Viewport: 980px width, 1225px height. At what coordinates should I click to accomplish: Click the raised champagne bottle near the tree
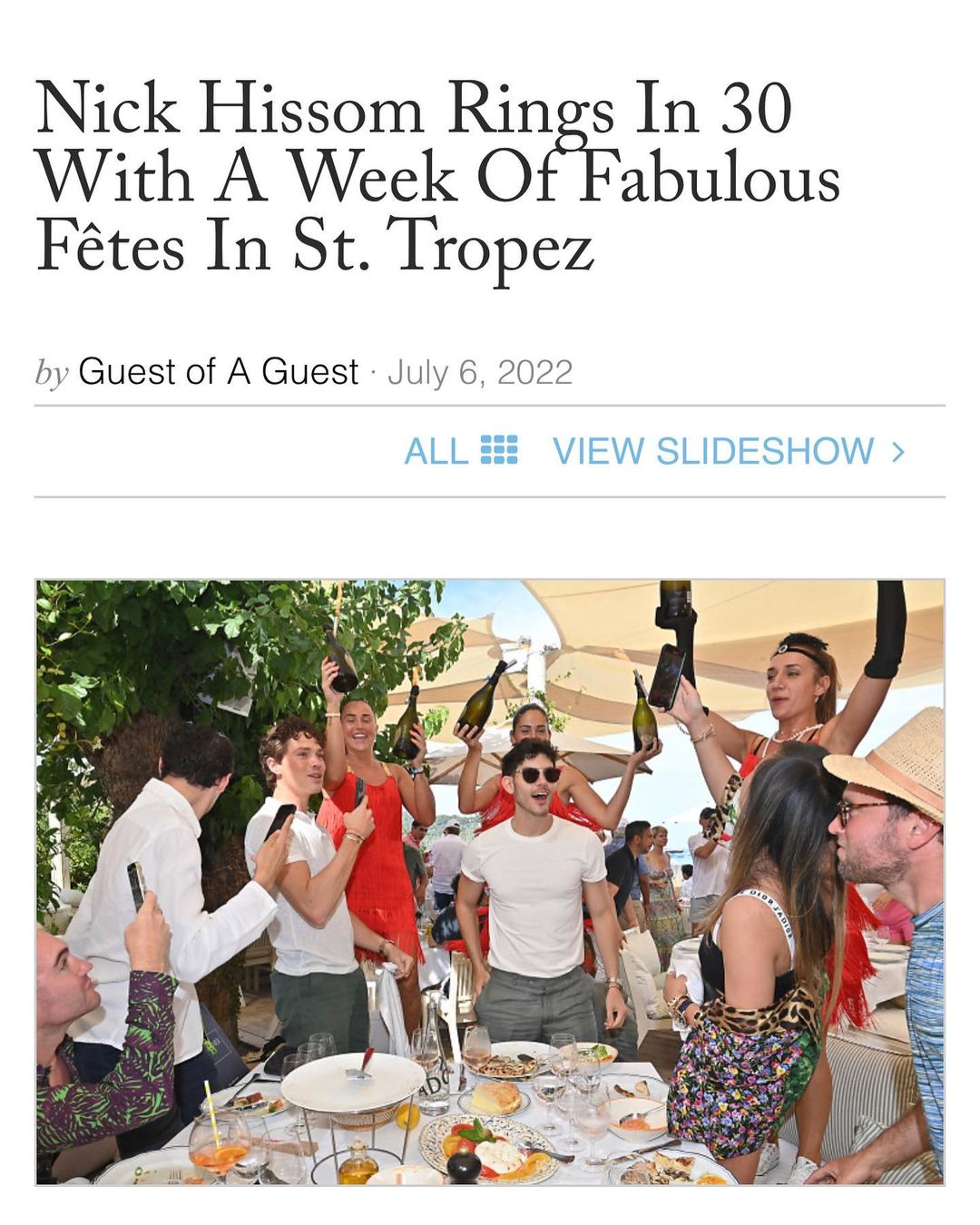tap(341, 656)
